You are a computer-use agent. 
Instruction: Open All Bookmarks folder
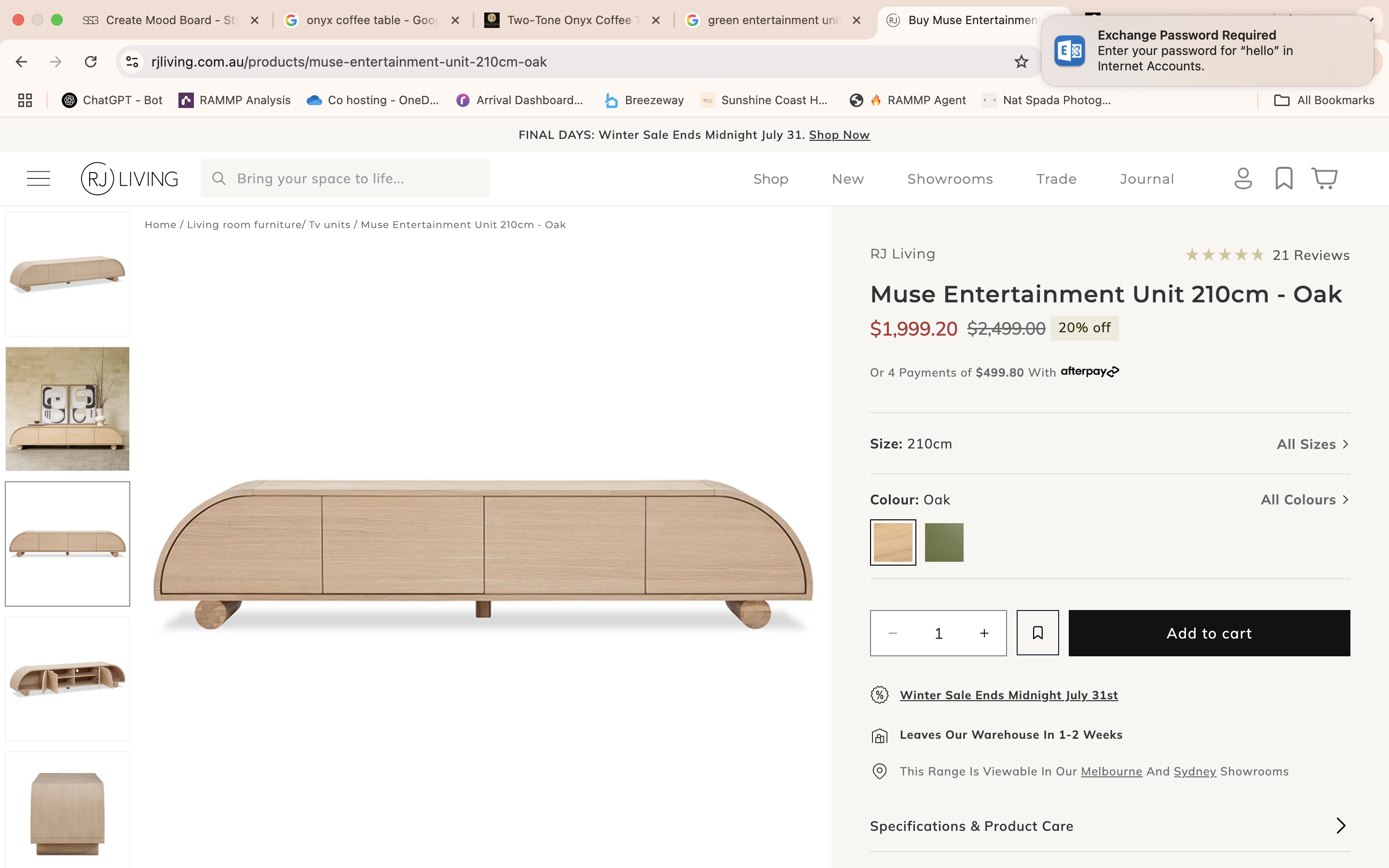pos(1324,100)
